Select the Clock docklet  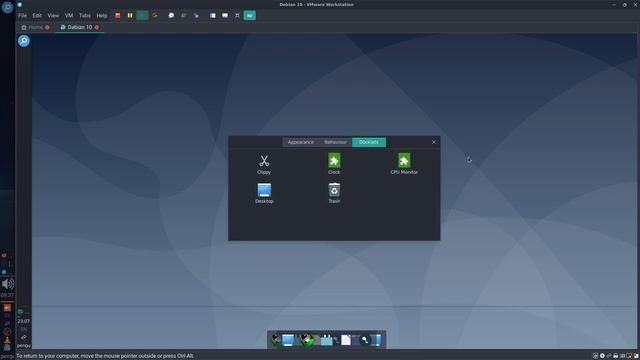(x=334, y=164)
